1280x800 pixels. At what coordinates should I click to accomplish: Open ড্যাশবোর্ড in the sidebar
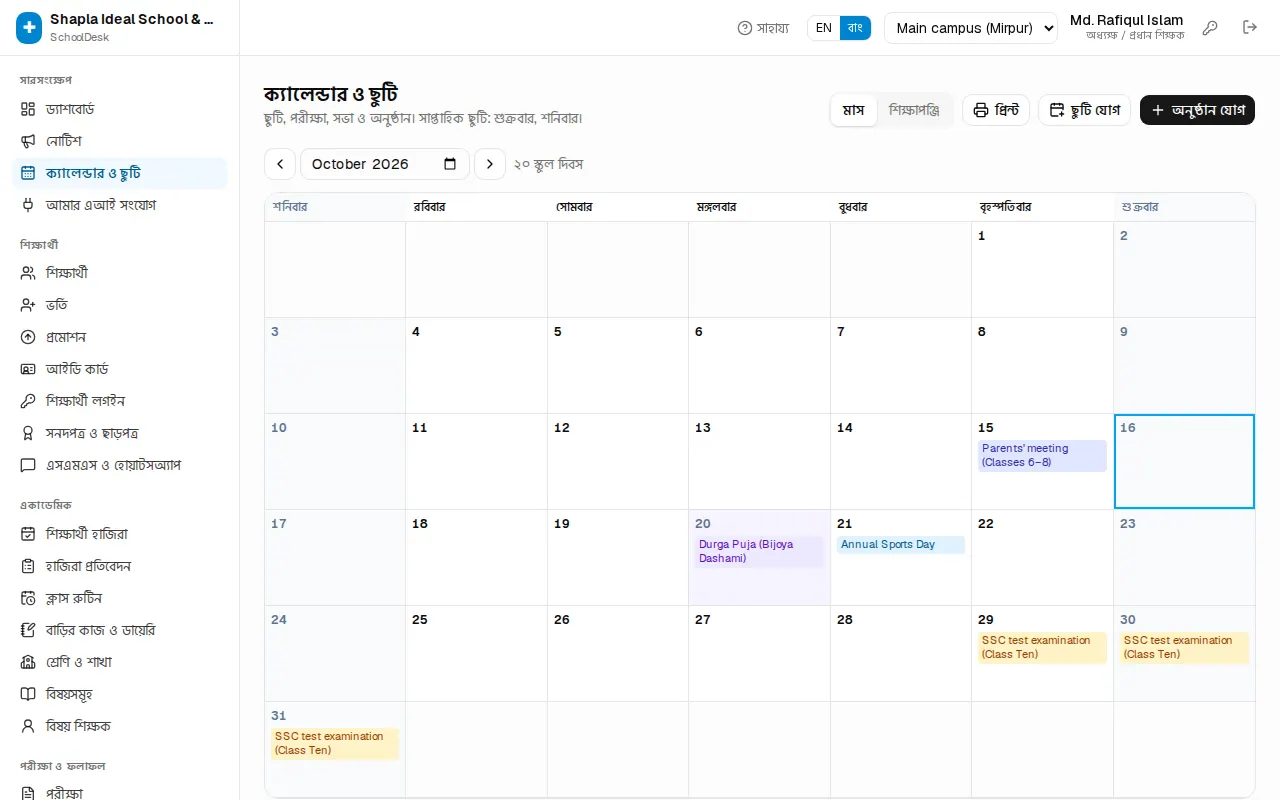click(x=119, y=109)
